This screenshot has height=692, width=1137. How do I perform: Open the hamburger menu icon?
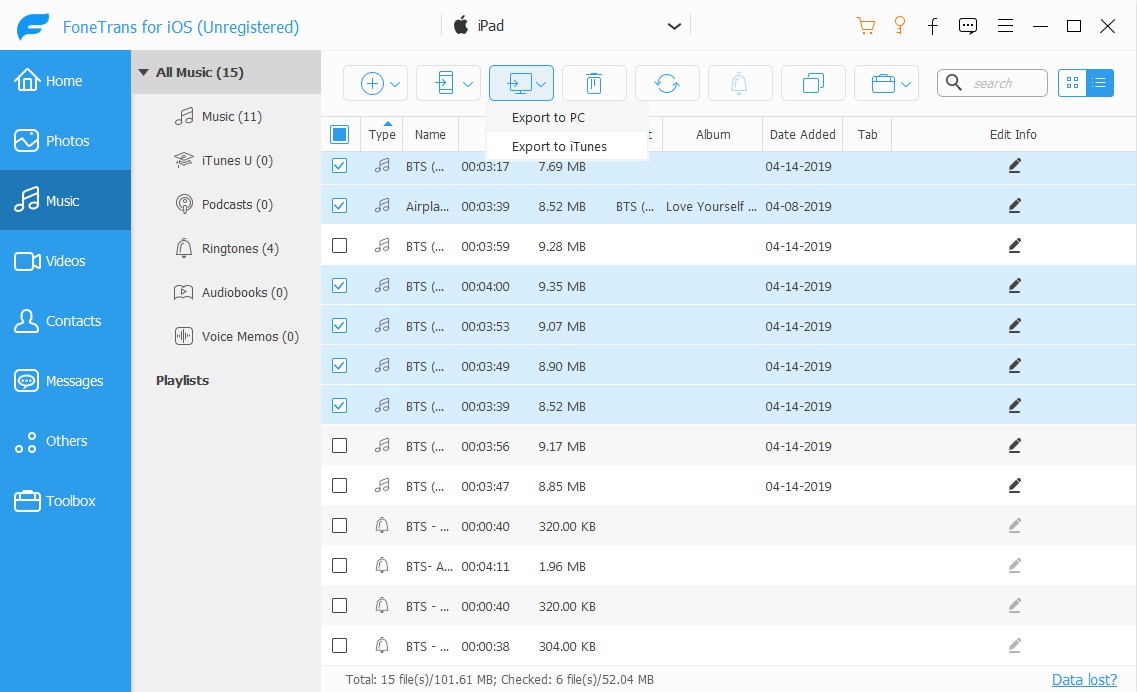pos(1005,26)
